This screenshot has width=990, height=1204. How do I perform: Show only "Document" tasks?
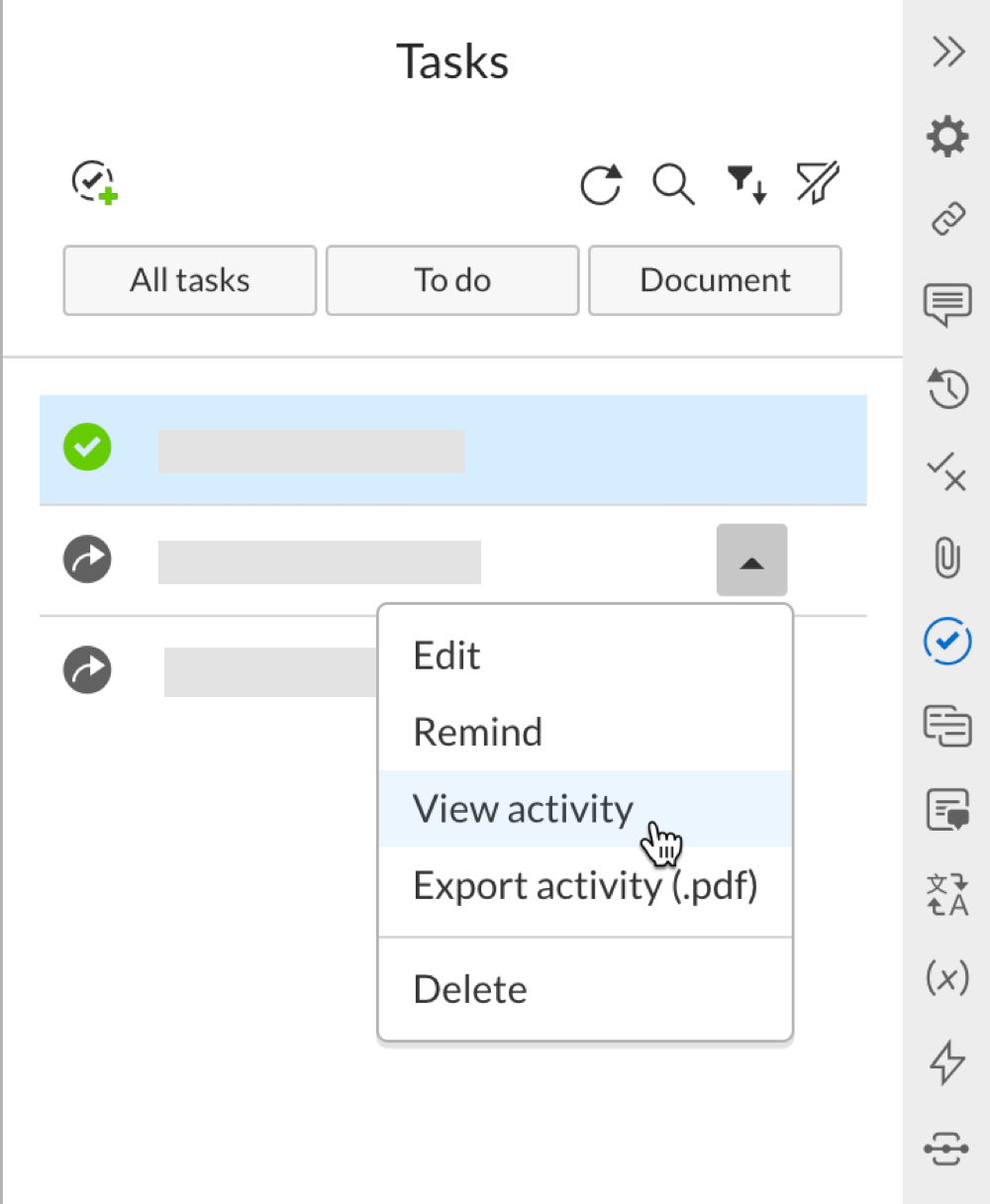click(x=715, y=280)
